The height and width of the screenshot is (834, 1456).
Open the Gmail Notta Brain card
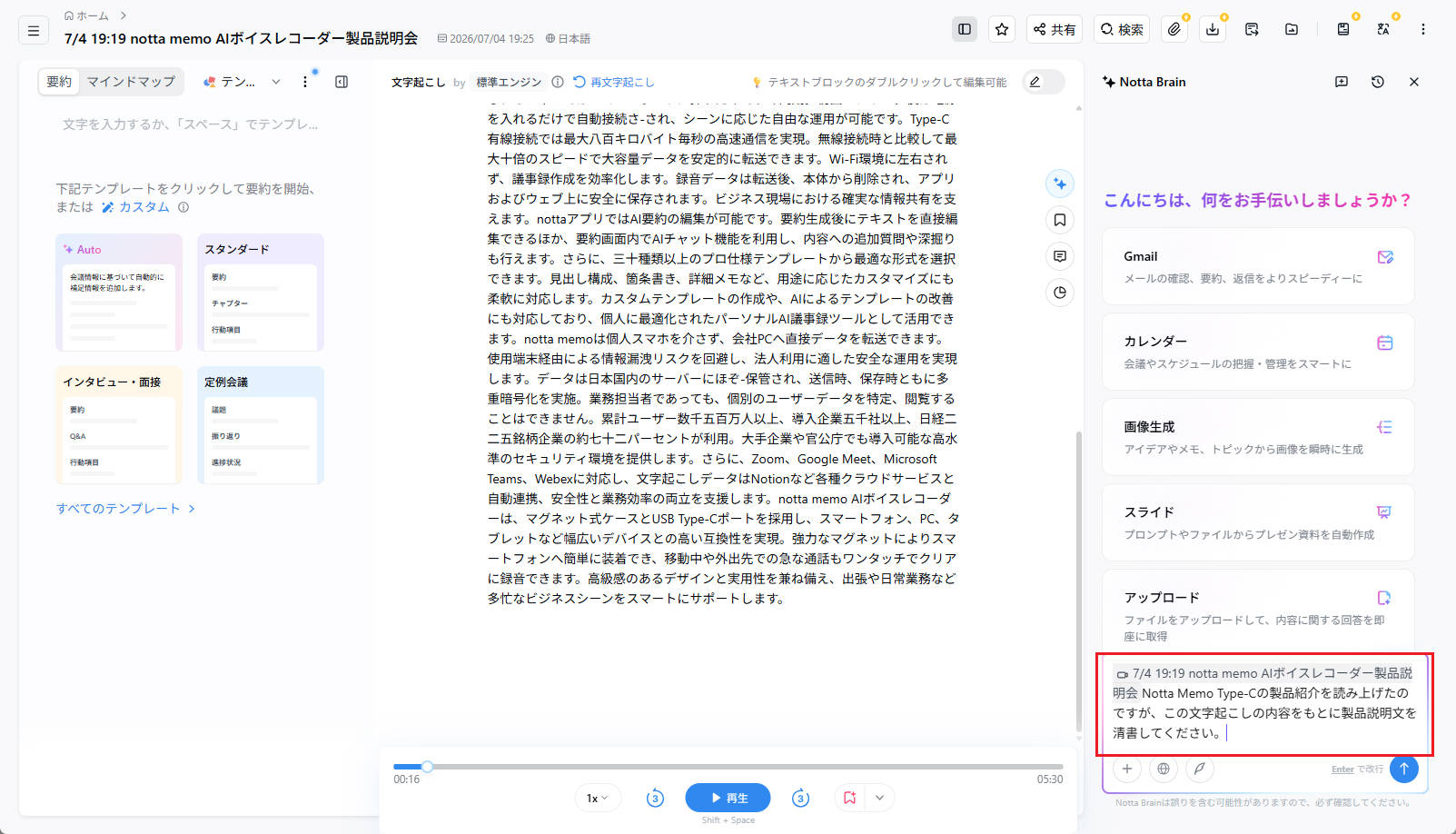1258,266
